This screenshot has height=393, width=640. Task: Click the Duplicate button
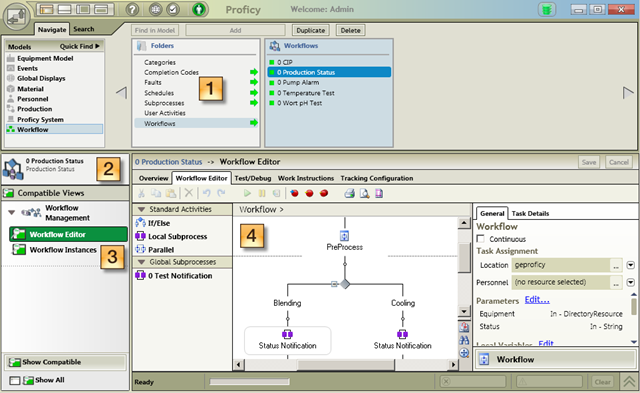coord(311,30)
